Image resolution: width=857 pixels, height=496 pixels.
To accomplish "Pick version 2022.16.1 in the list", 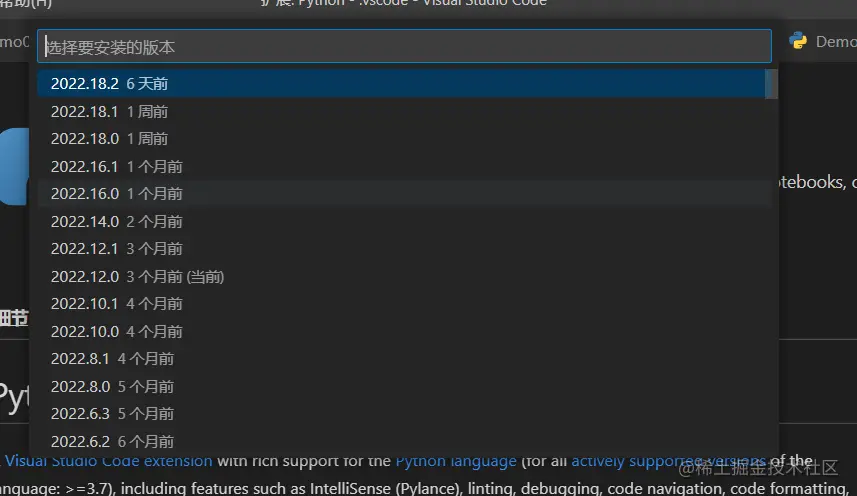I will click(x=401, y=166).
